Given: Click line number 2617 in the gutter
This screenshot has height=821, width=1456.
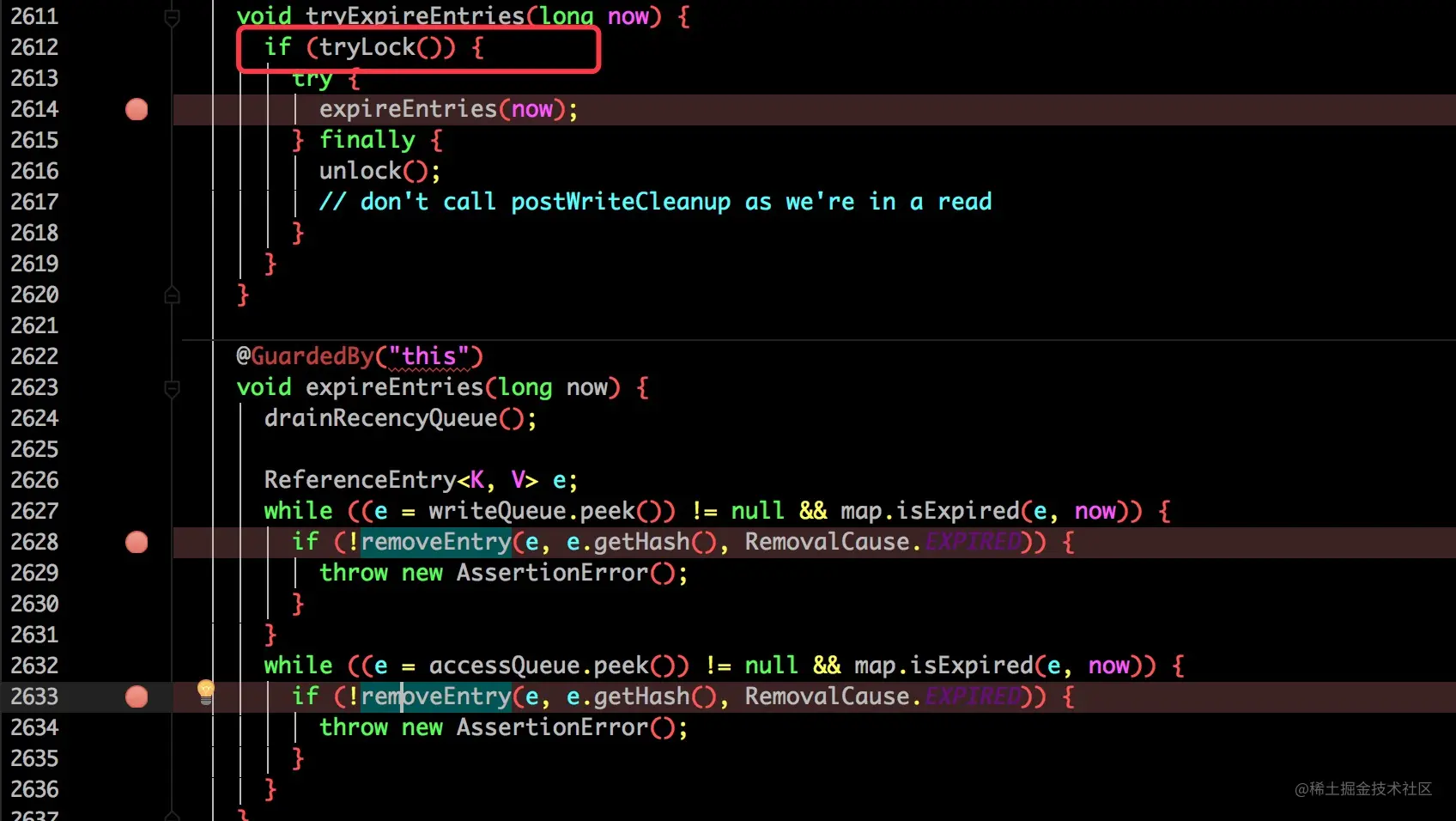Looking at the screenshot, I should [34, 202].
